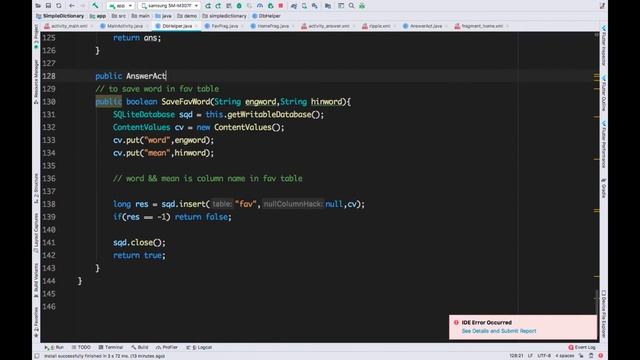The width and height of the screenshot is (640, 360).
Task: Open the Resource Manager side panel
Action: coord(36,82)
